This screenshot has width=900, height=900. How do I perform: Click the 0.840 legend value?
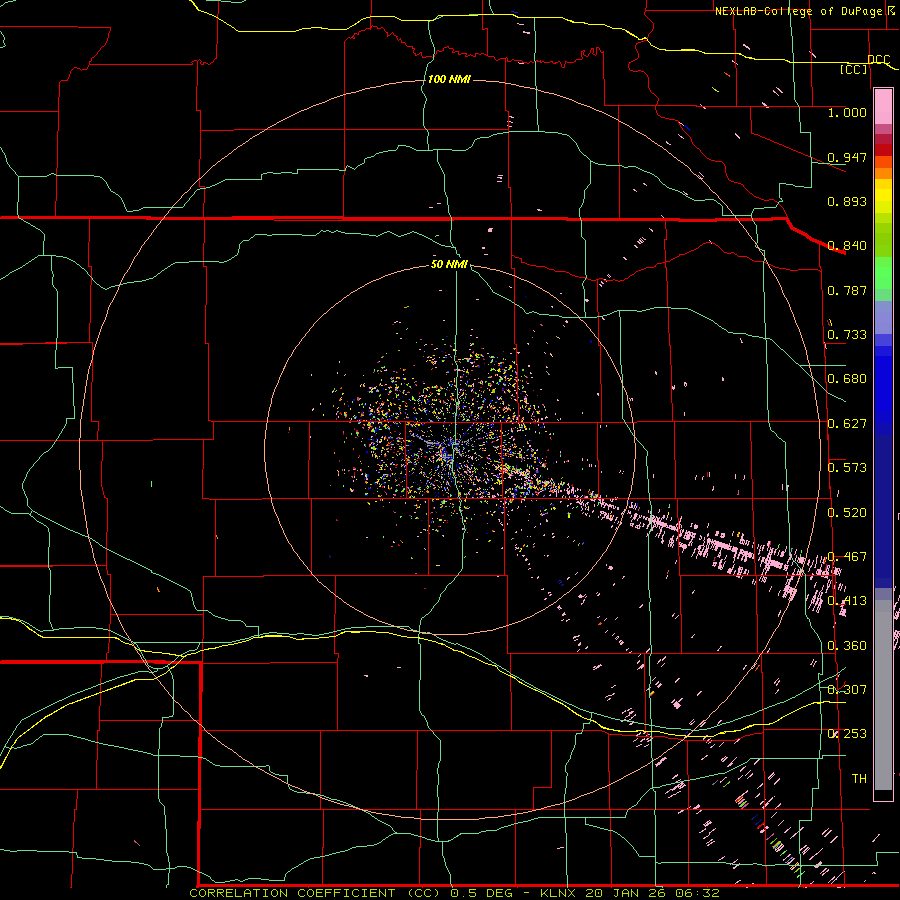point(847,246)
